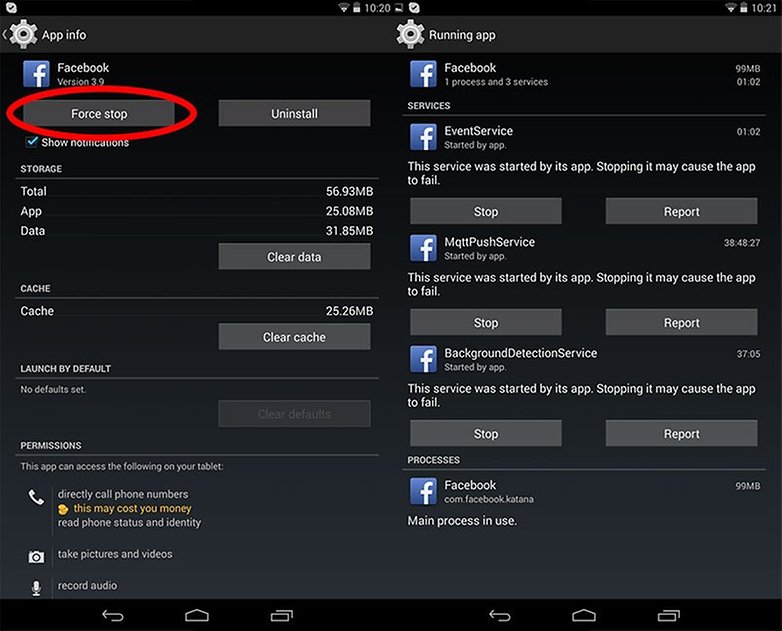Tap the coins icon beside cost warning
Image resolution: width=782 pixels, height=631 pixels.
63,509
